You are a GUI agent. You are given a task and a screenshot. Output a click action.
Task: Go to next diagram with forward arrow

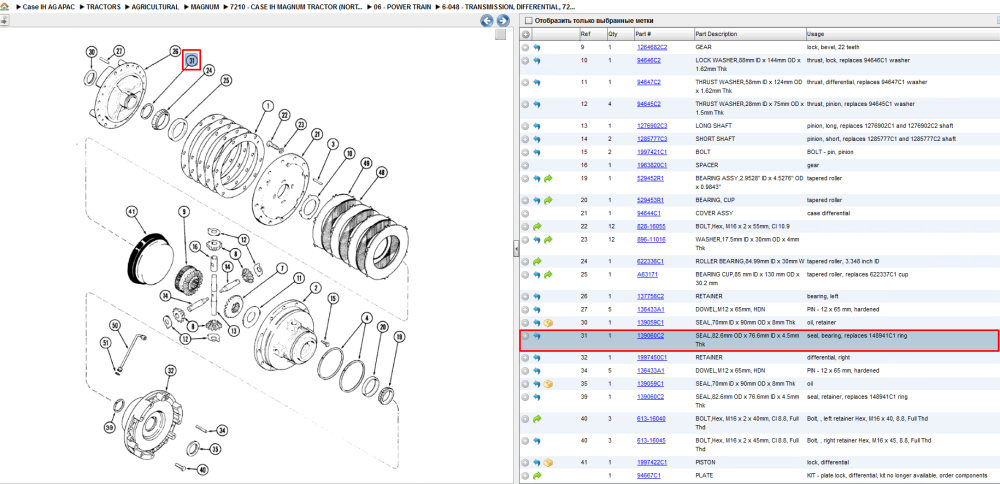(503, 21)
